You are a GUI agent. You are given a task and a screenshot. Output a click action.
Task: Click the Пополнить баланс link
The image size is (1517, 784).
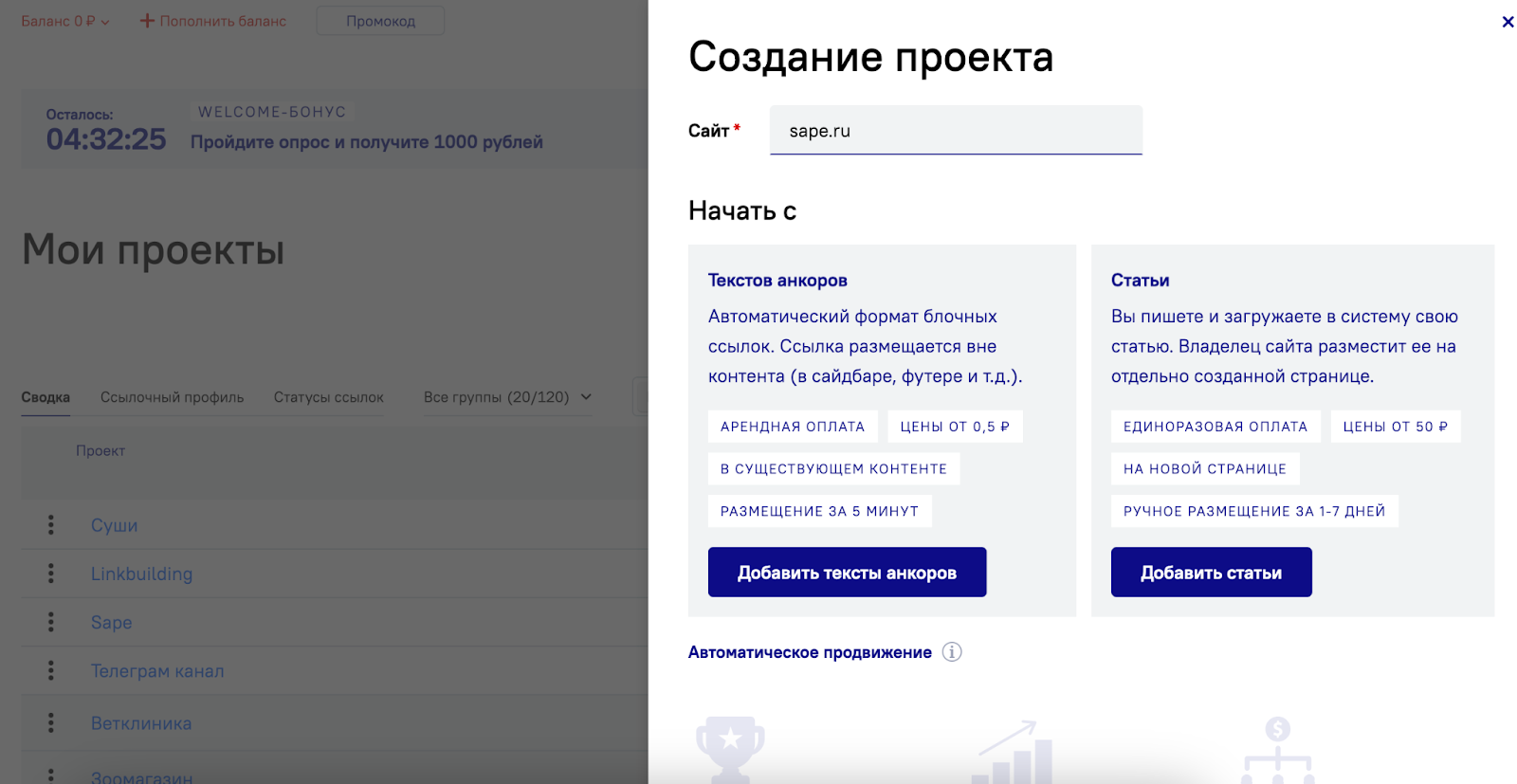pos(223,21)
